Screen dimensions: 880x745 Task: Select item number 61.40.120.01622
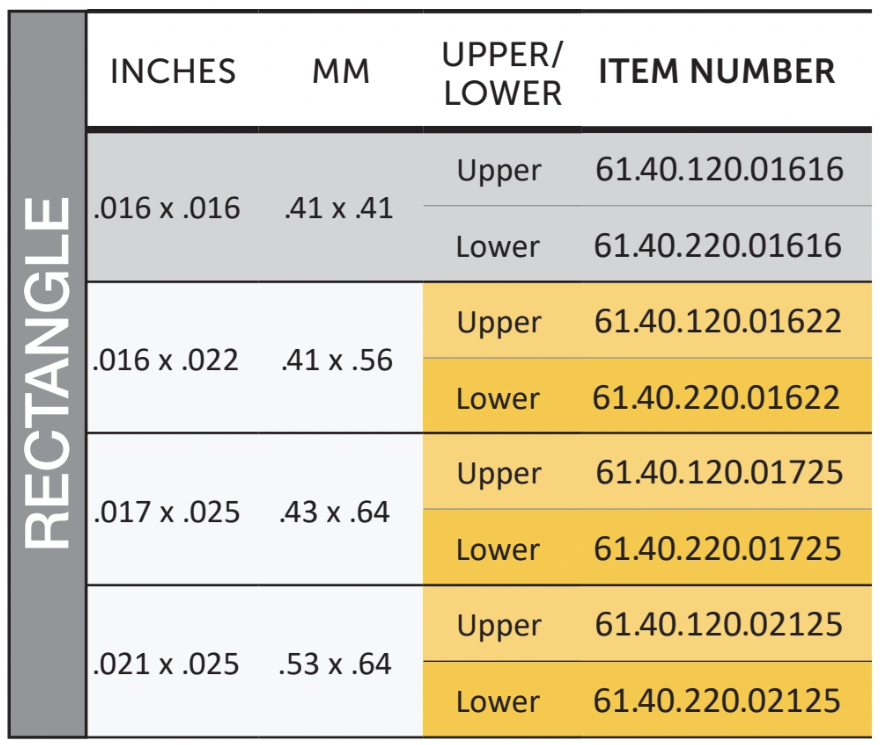(718, 321)
